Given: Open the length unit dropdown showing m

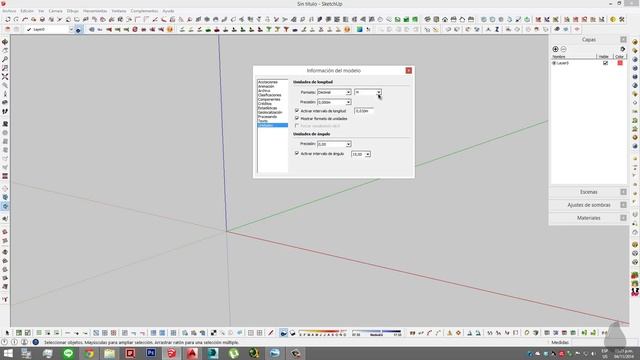Looking at the screenshot, I should [x=368, y=92].
